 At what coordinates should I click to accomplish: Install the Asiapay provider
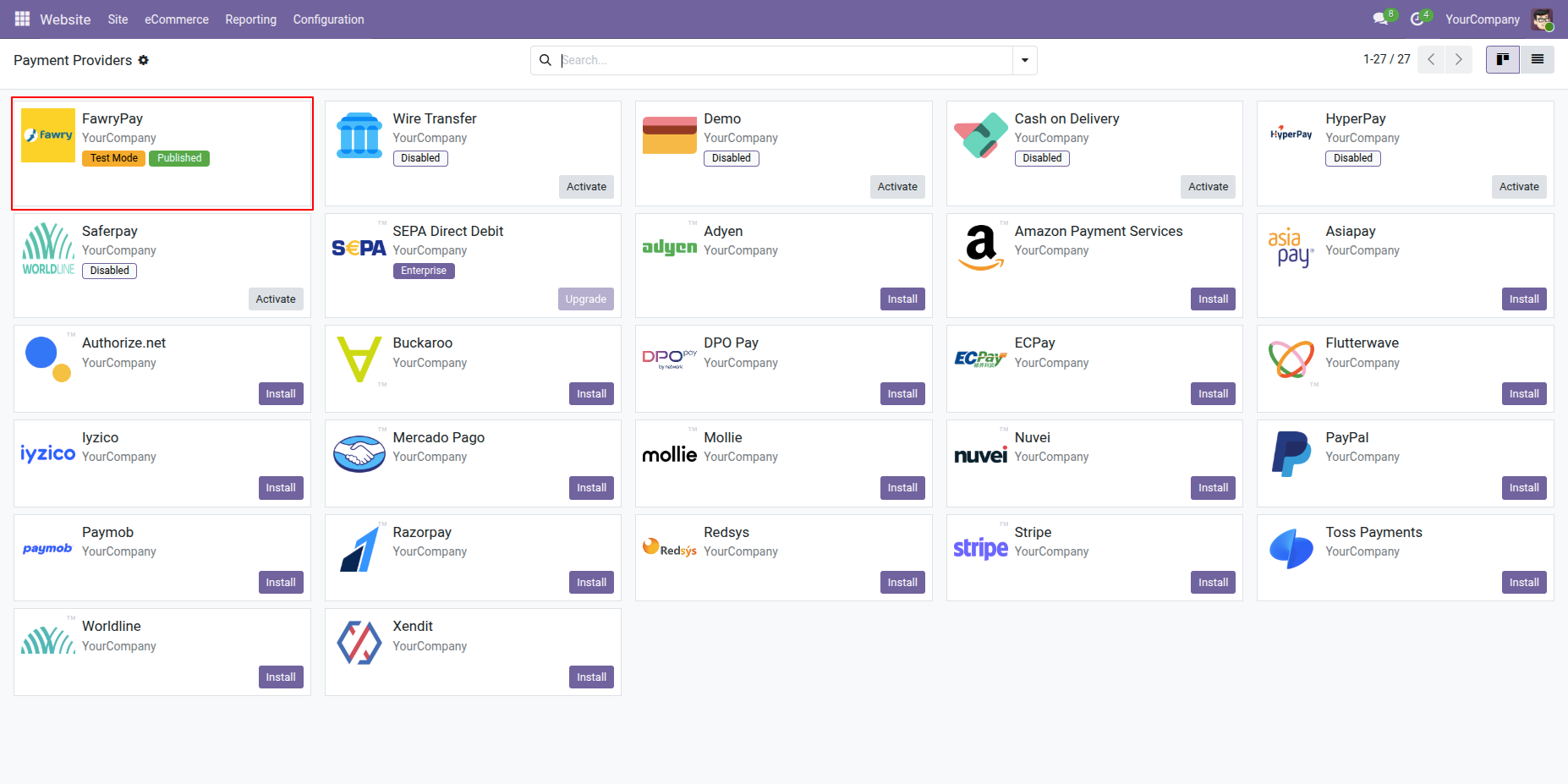1524,299
